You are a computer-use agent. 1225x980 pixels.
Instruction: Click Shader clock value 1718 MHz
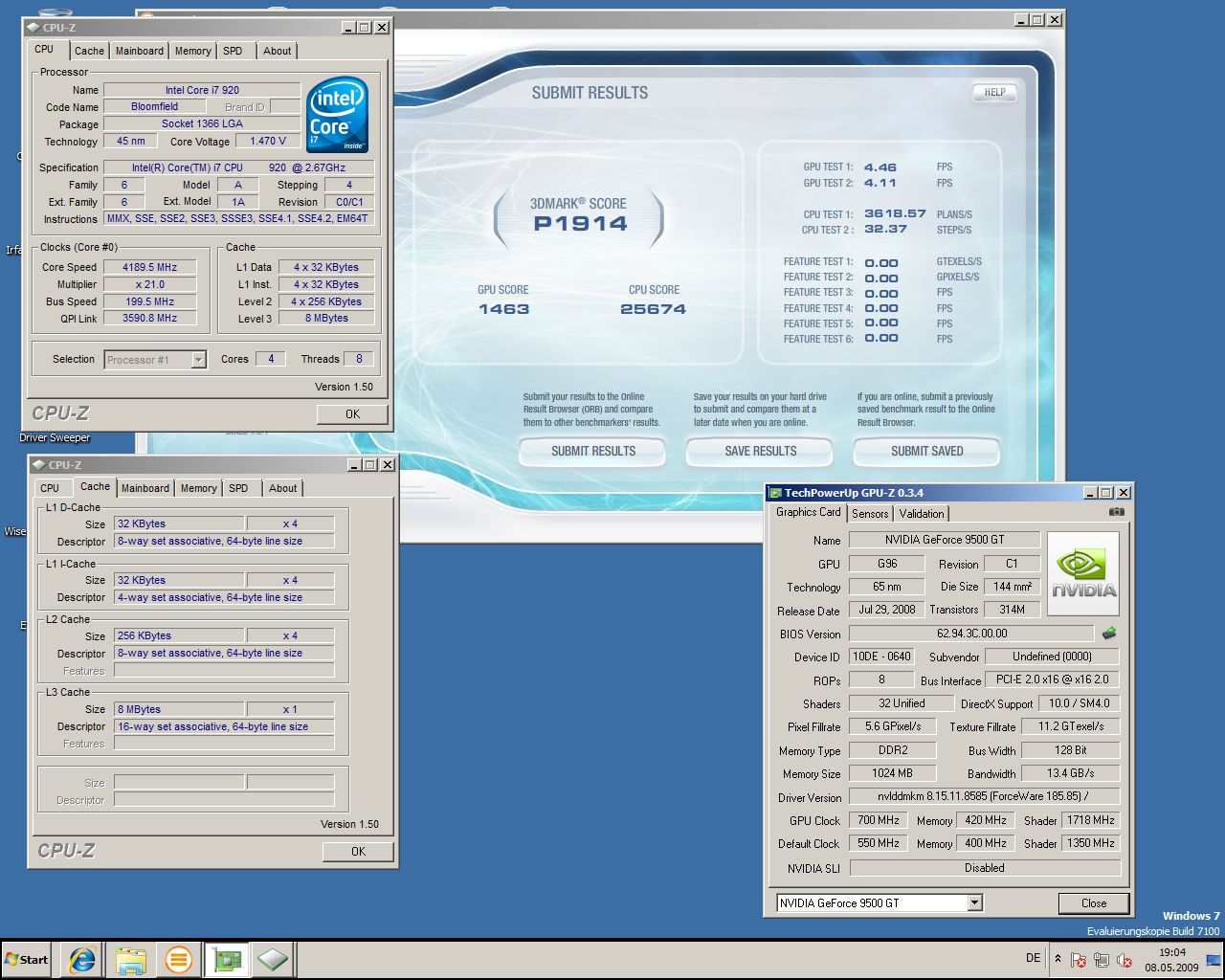(1091, 820)
